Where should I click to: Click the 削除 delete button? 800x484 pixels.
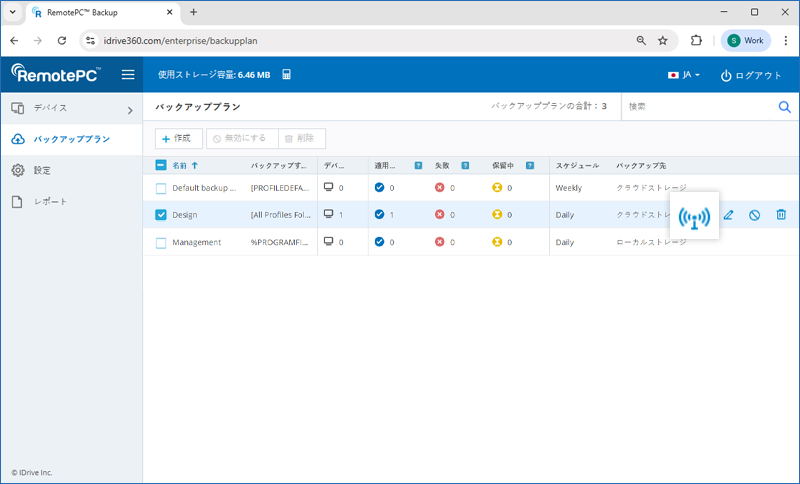pos(302,138)
